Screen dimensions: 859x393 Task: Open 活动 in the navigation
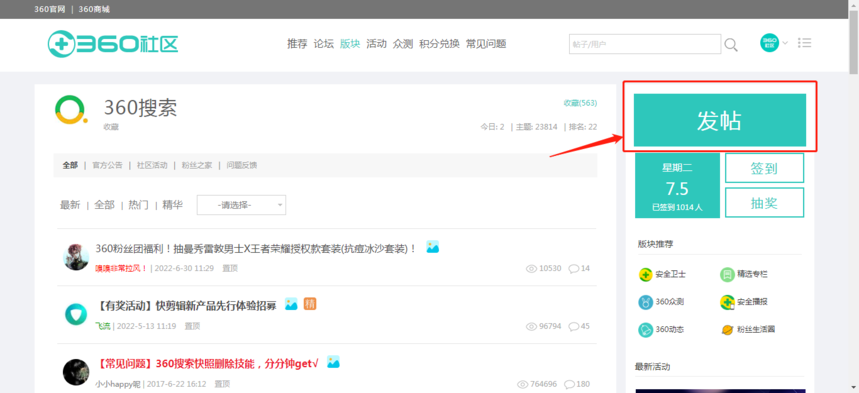tap(376, 44)
